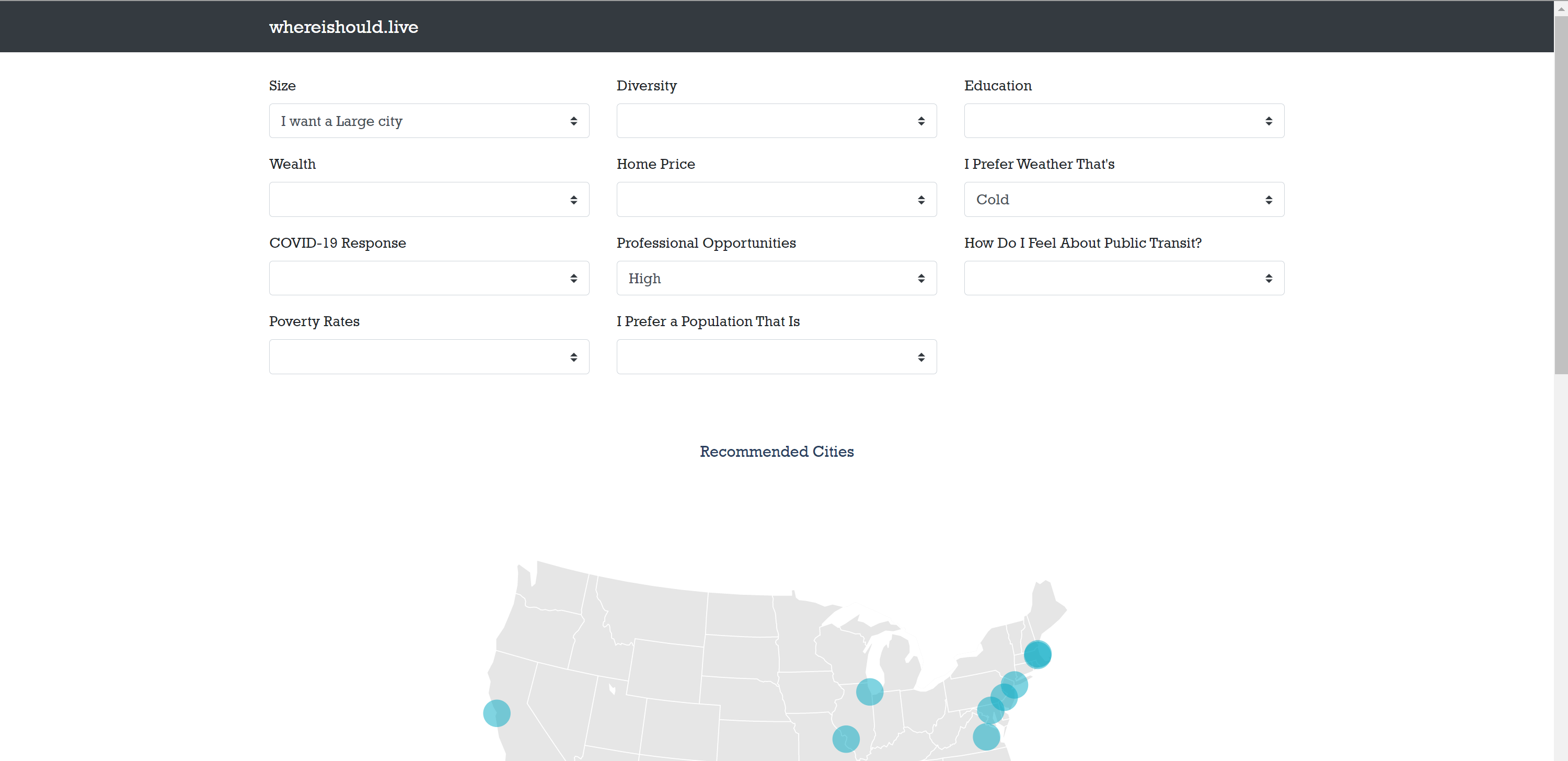
Task: Click the California city marker on map
Action: pyautogui.click(x=496, y=713)
